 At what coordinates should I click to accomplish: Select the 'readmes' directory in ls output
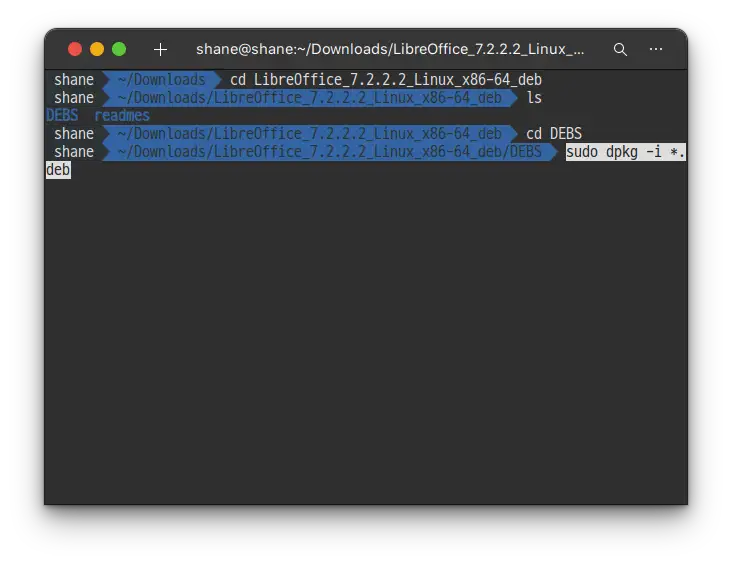point(122,115)
